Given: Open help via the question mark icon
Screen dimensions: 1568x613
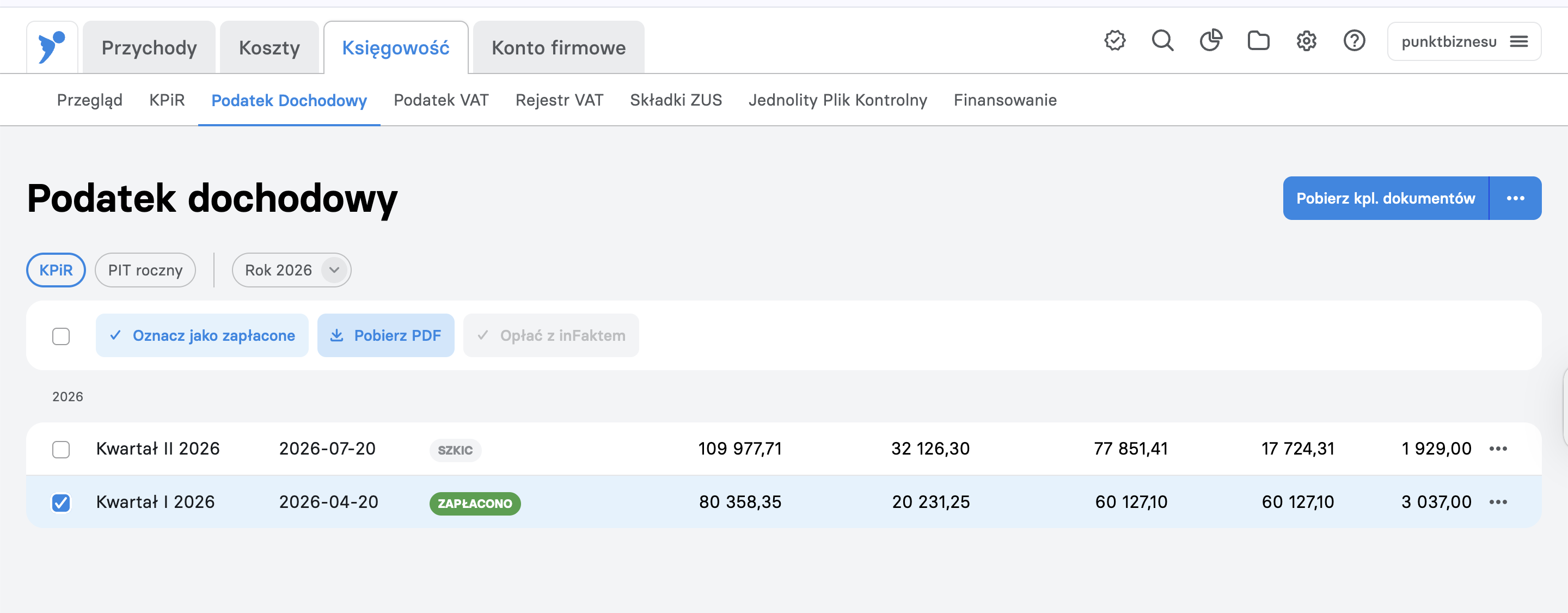Looking at the screenshot, I should tap(1355, 41).
